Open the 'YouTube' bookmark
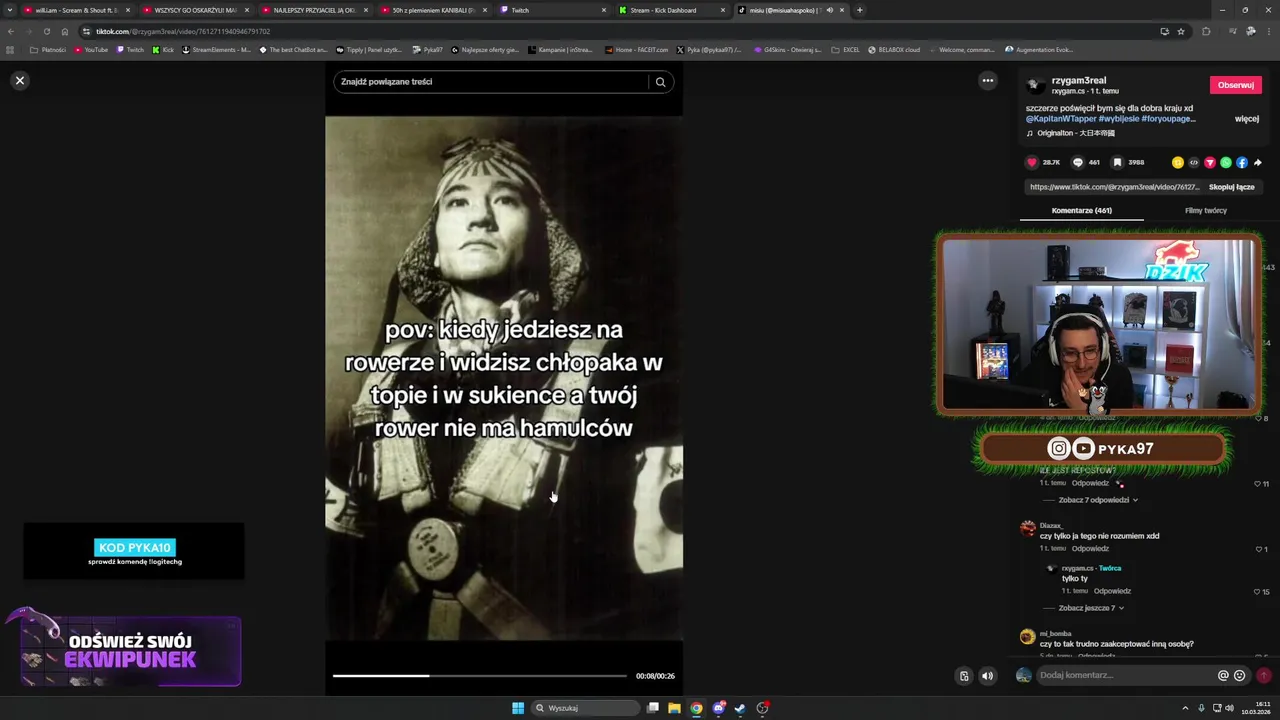This screenshot has height=720, width=1280. [x=91, y=49]
